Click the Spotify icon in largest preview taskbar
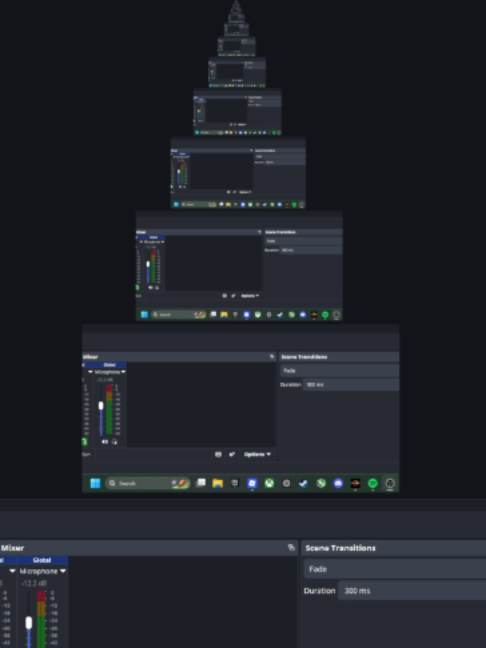Image resolution: width=486 pixels, height=648 pixels. coord(372,483)
